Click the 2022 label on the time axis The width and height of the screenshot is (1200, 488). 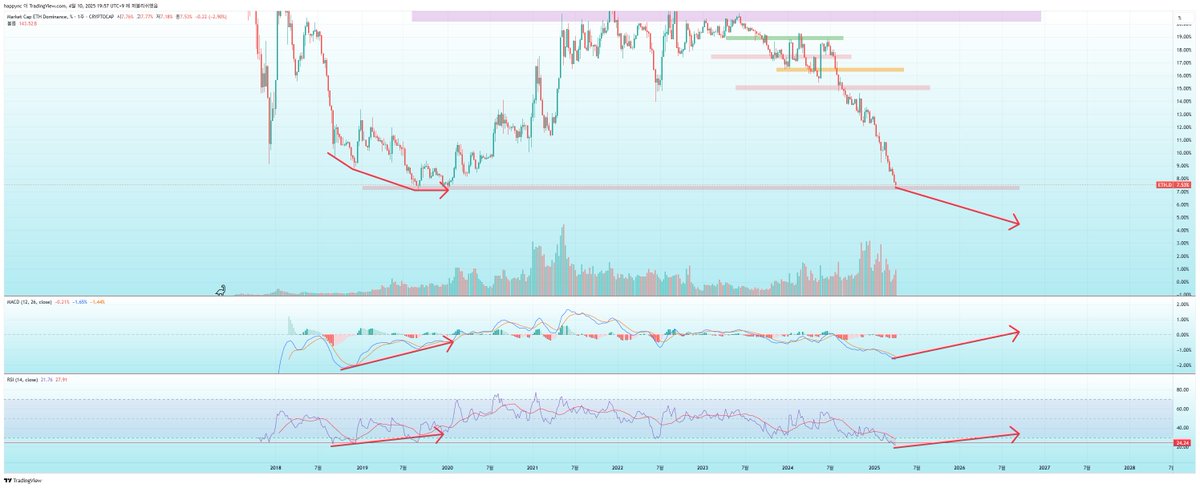click(617, 466)
